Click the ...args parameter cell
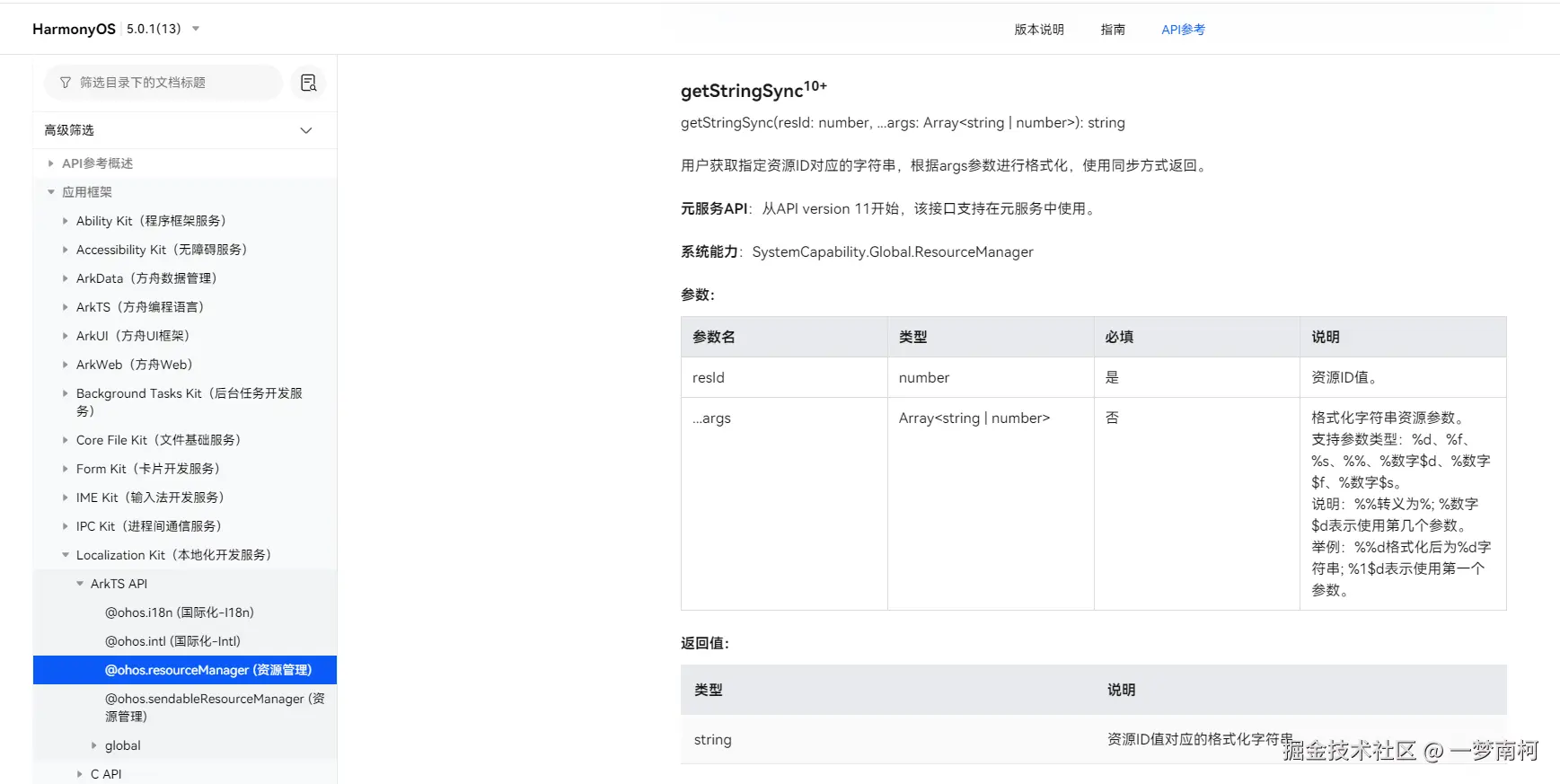 point(784,504)
